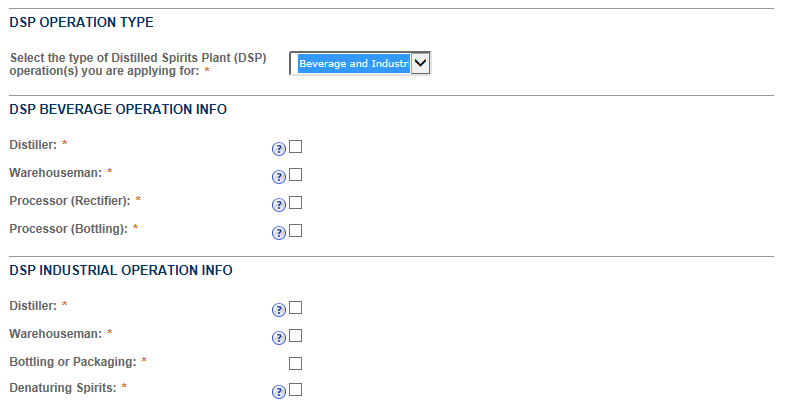Enable the beverage operation Warehouseman checkbox
The width and height of the screenshot is (786, 409).
coord(295,175)
